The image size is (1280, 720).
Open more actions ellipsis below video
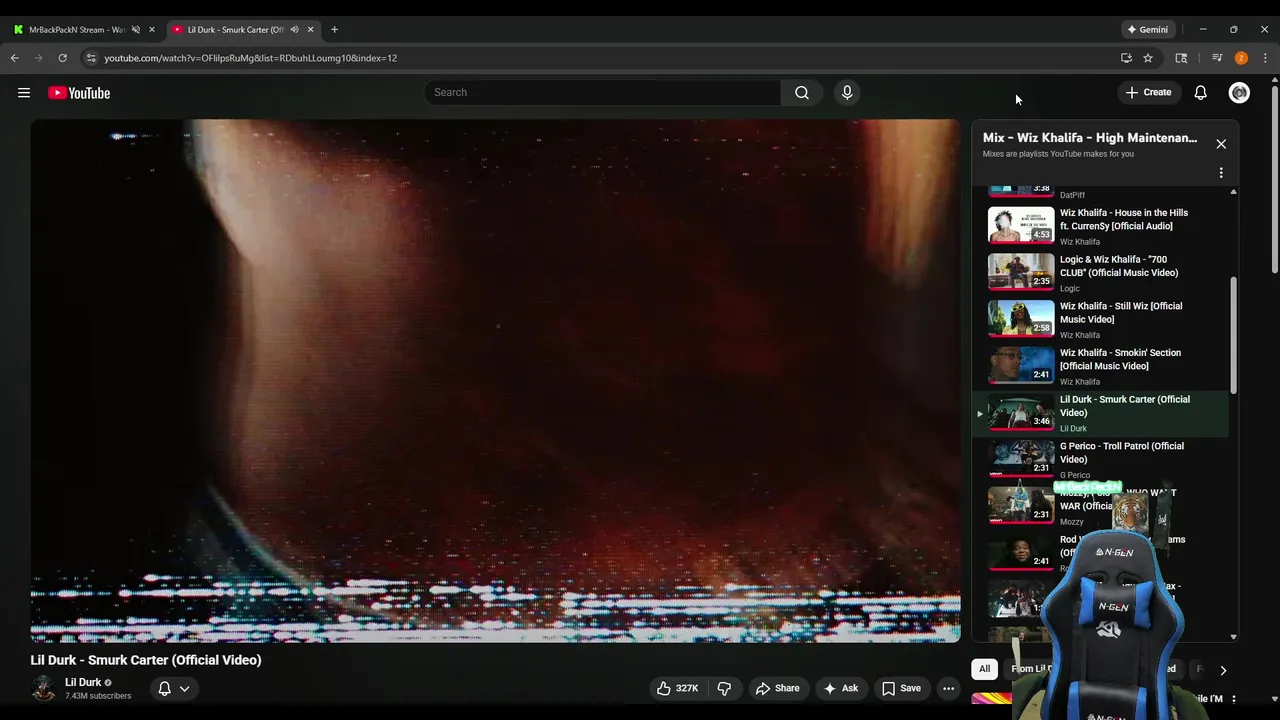click(948, 688)
